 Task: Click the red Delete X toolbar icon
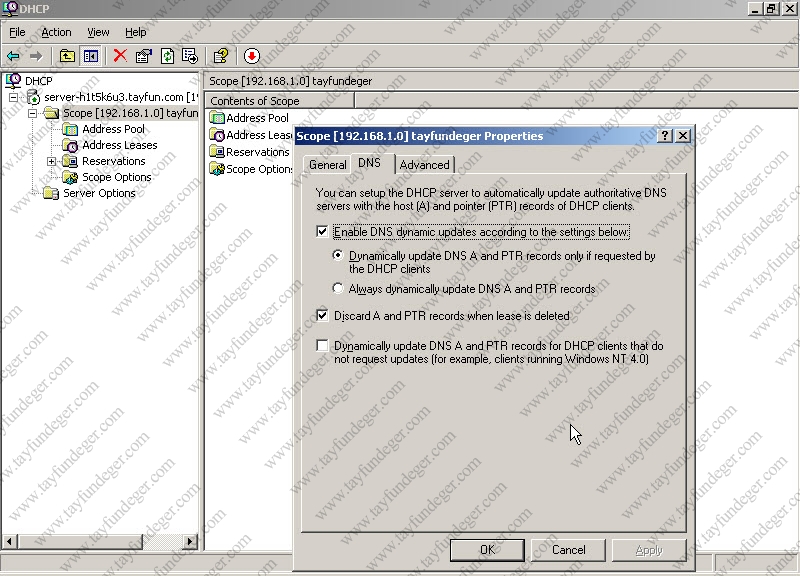pyautogui.click(x=120, y=56)
